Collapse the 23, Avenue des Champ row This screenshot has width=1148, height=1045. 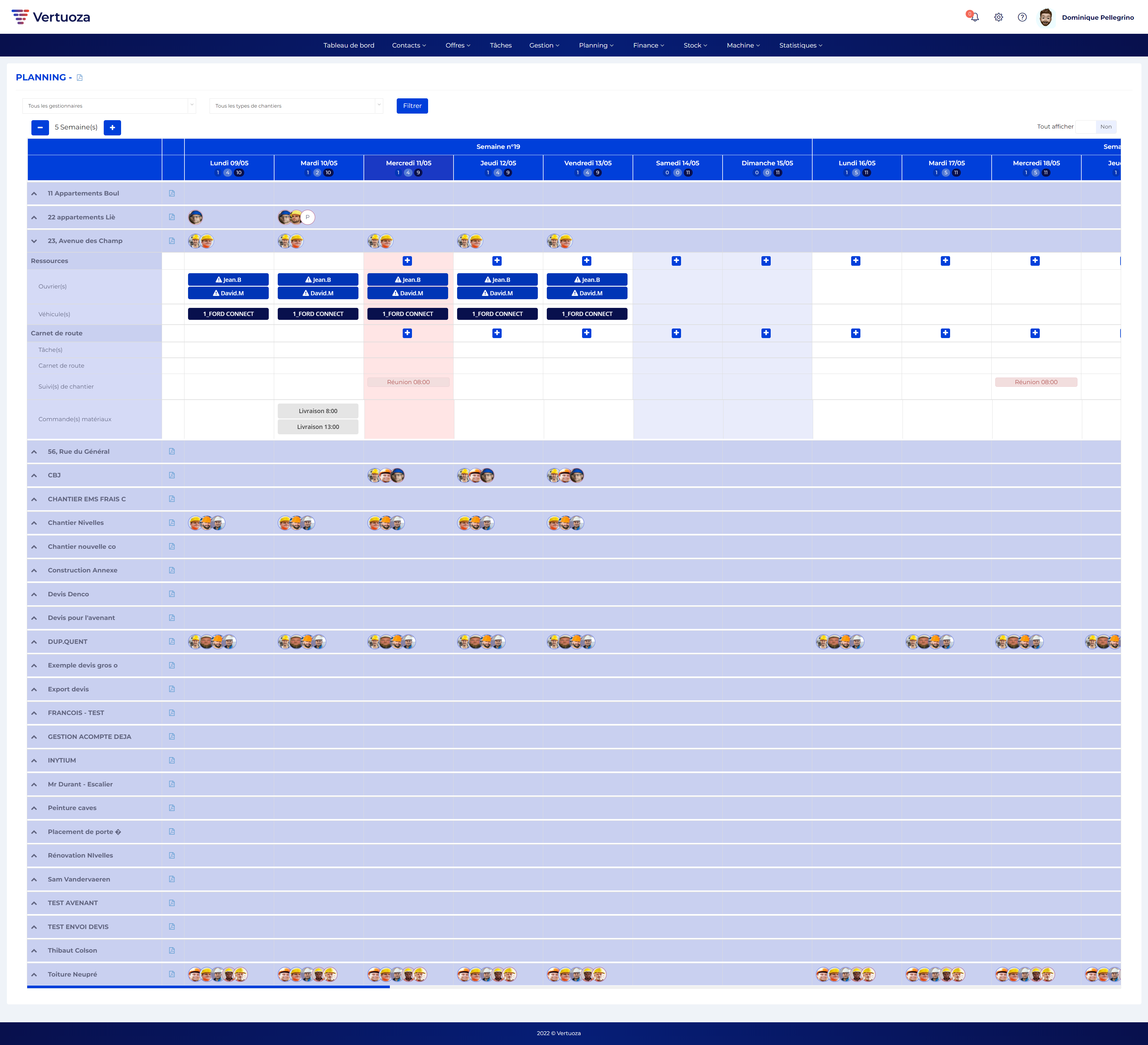tap(34, 242)
